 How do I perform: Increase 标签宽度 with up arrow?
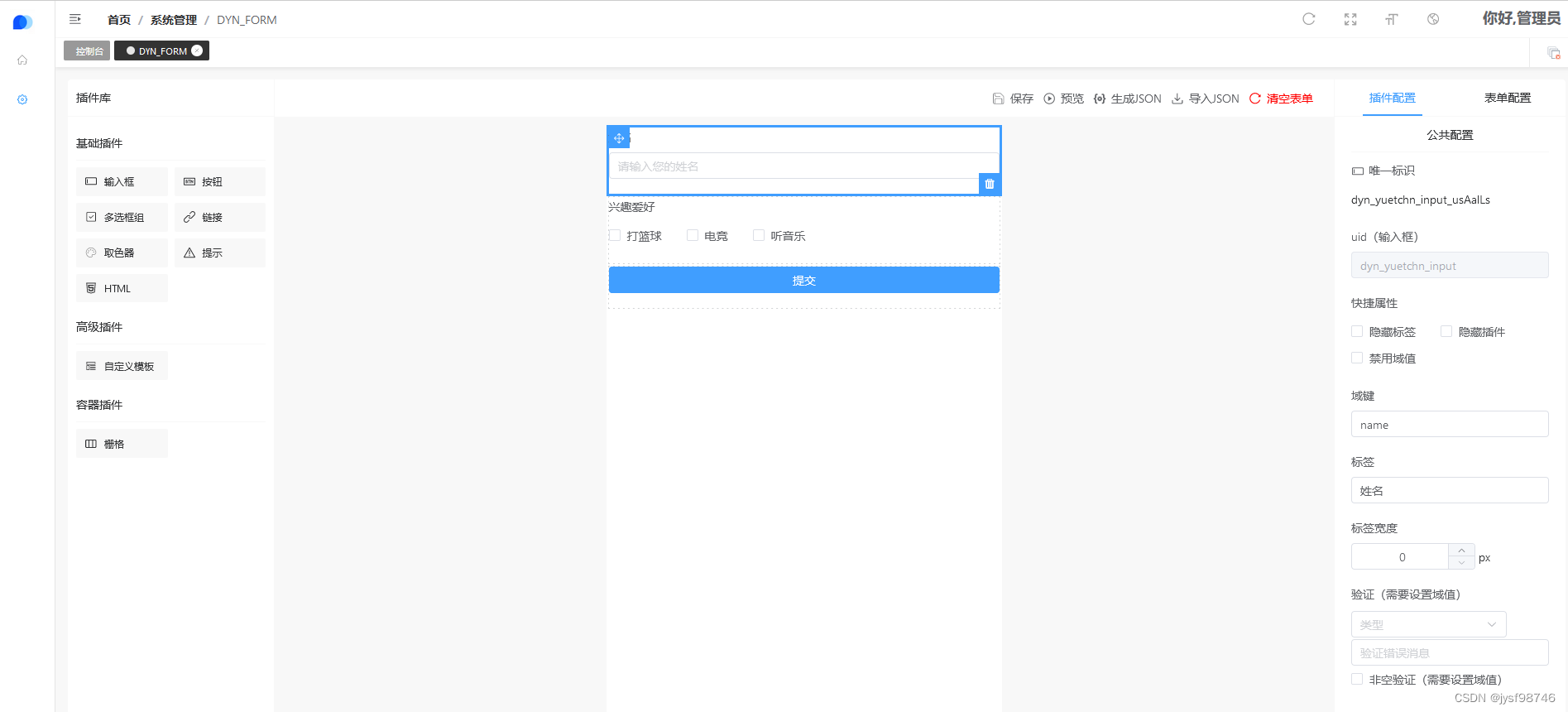[1461, 551]
